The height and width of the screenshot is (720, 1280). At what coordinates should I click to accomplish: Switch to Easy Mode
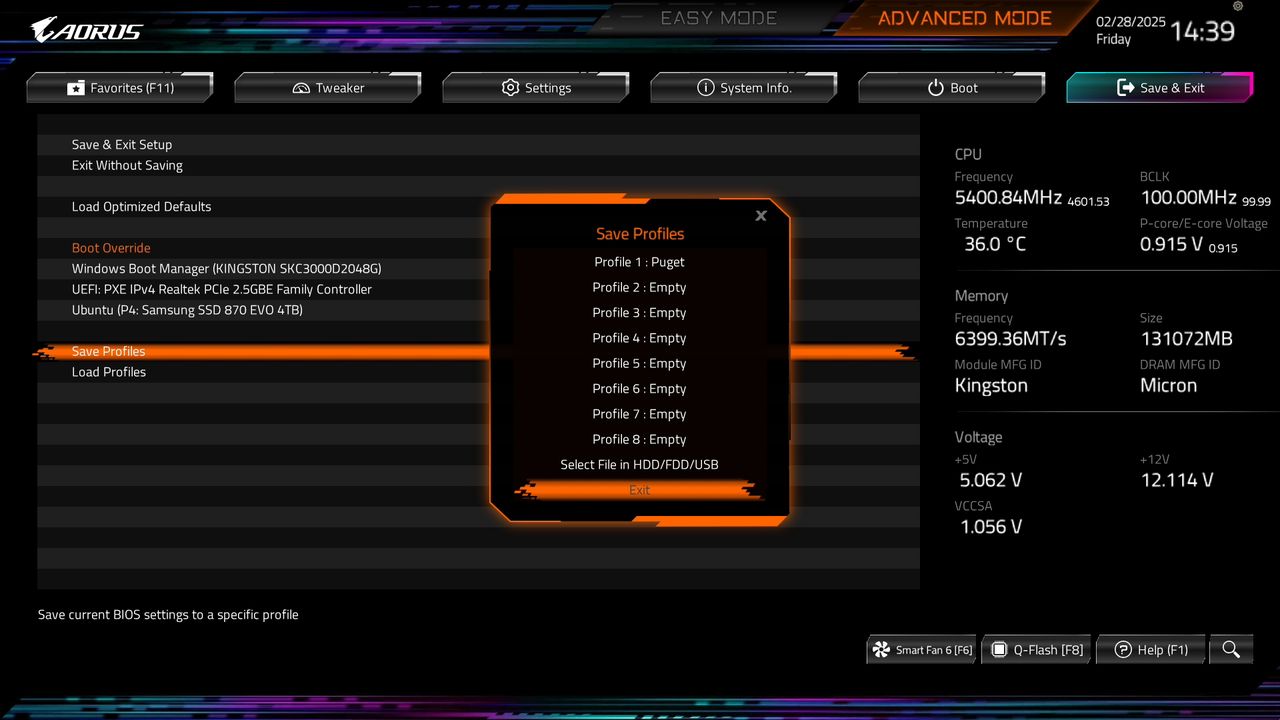click(719, 18)
